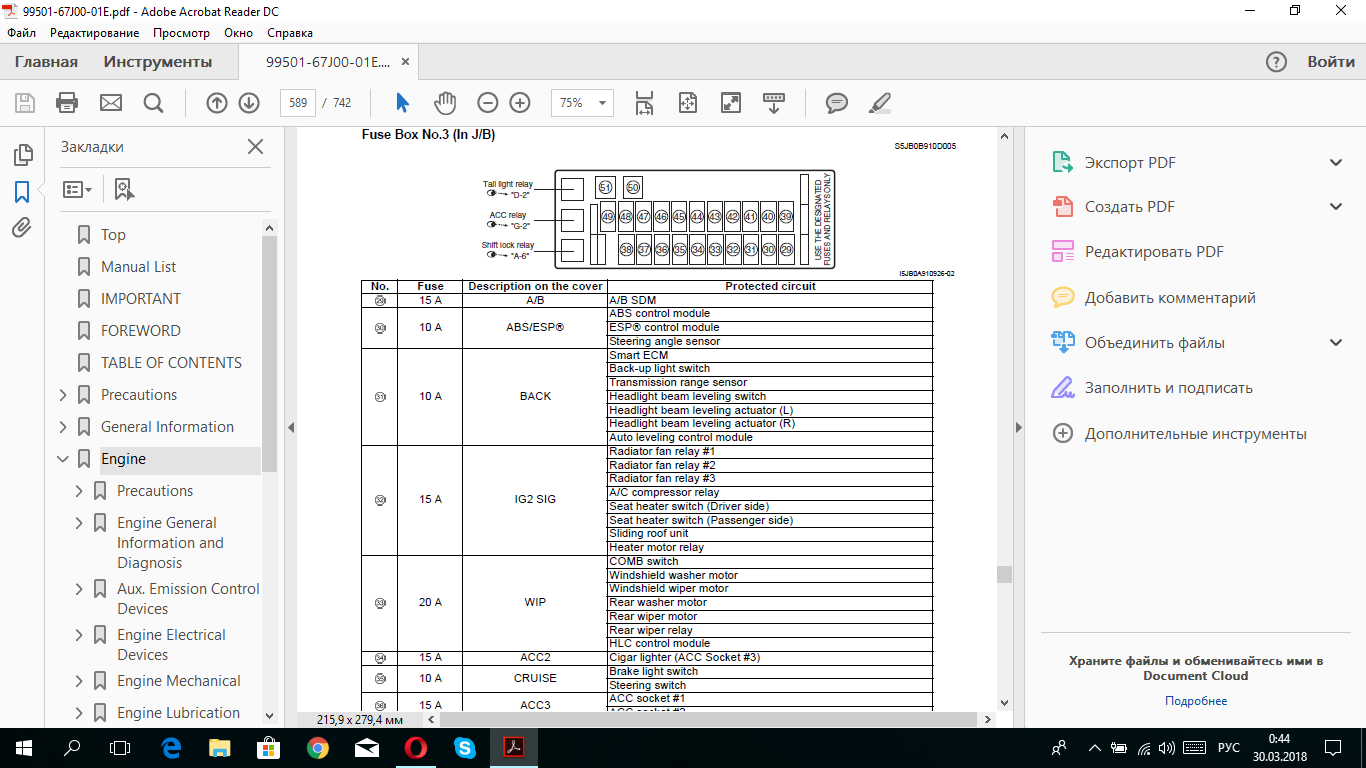1366x768 pixels.
Task: Toggle the bookmarks panel icon
Action: coord(22,192)
